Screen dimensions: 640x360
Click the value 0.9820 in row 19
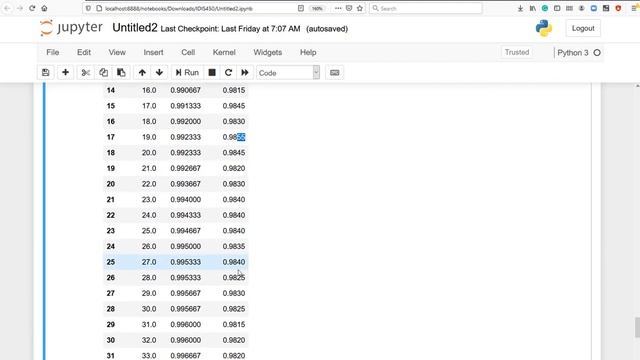[234, 168]
